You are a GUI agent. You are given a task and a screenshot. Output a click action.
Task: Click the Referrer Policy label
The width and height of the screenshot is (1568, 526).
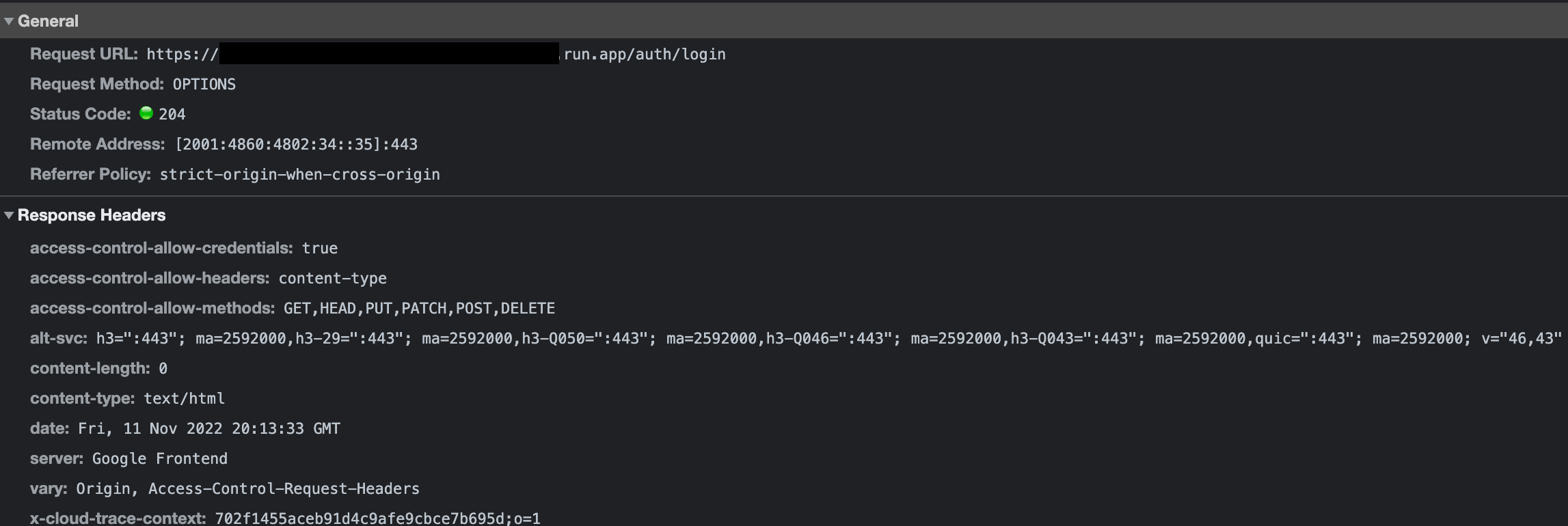pyautogui.click(x=90, y=174)
